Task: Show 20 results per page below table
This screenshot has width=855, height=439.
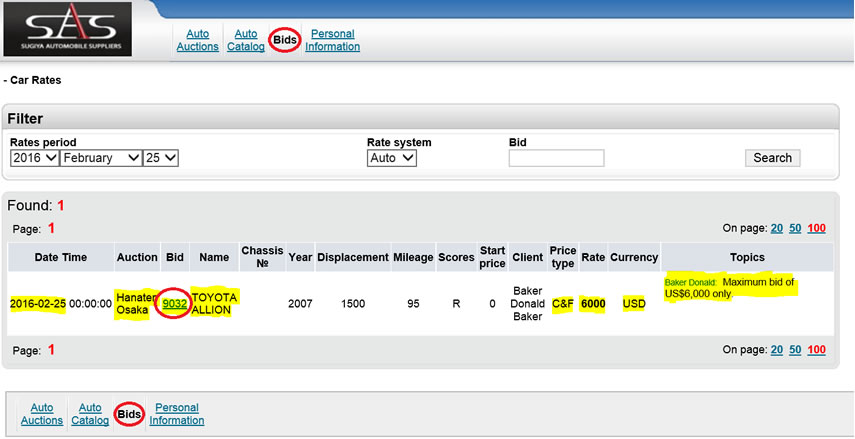Action: coord(776,350)
